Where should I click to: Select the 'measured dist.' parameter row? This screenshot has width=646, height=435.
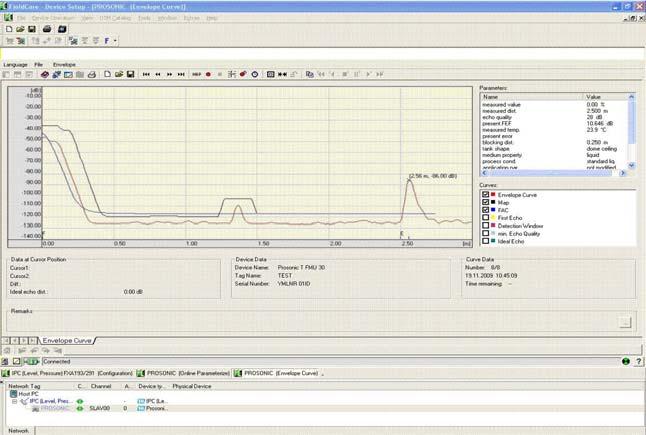coord(554,111)
